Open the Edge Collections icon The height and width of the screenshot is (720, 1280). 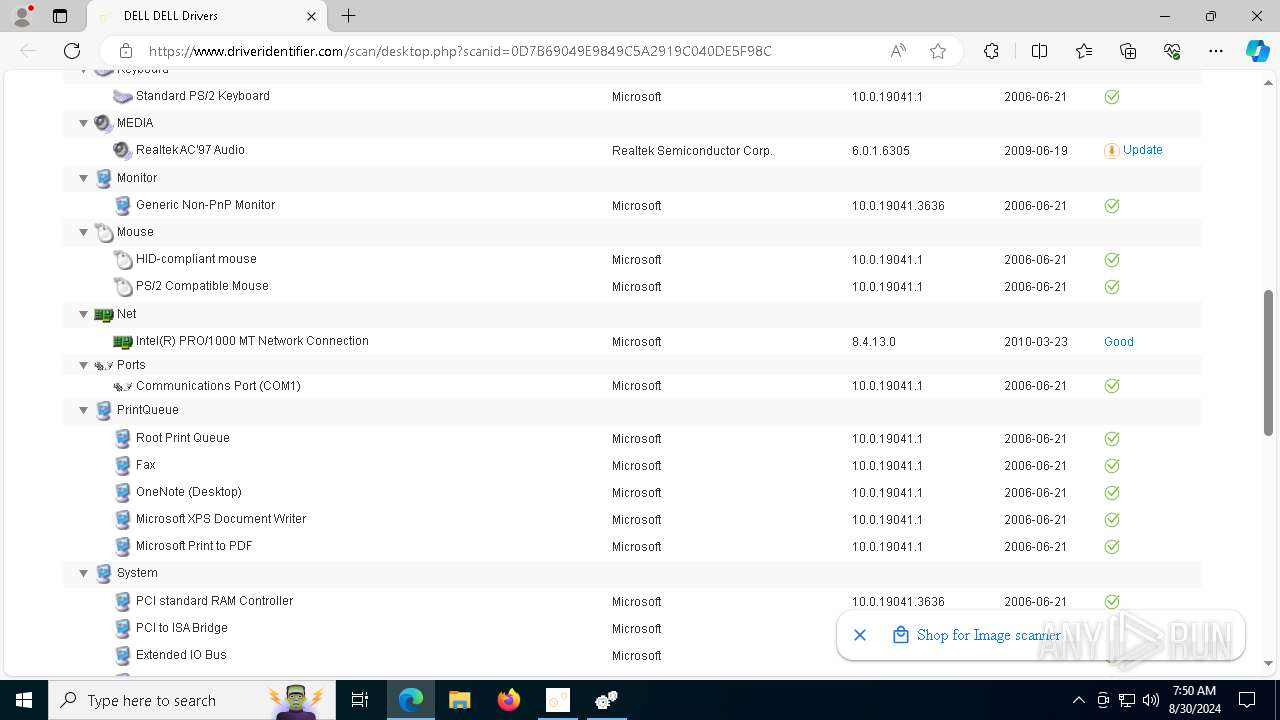pyautogui.click(x=1128, y=51)
